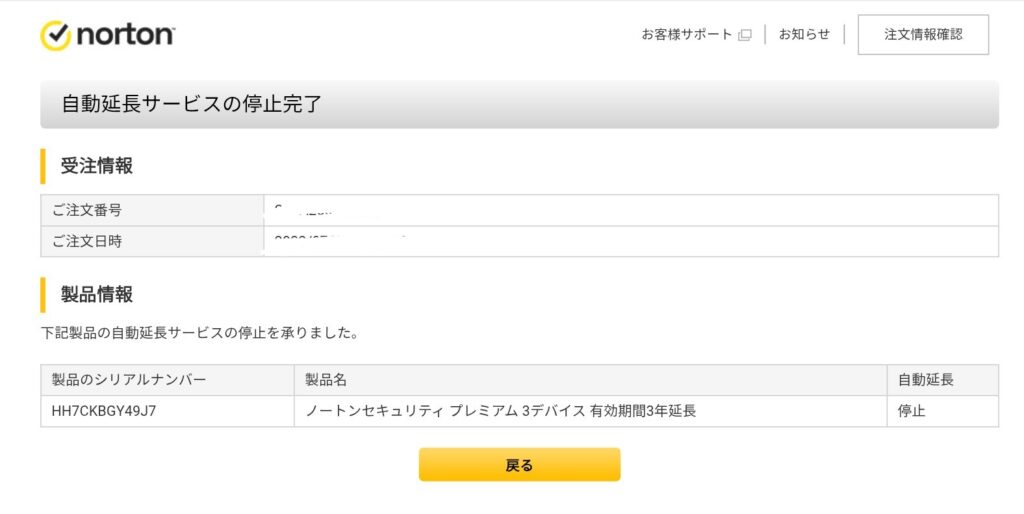The image size is (1024, 514).
Task: Click the ノートンセキュリティ プレミアム product name cell
Action: [500, 411]
